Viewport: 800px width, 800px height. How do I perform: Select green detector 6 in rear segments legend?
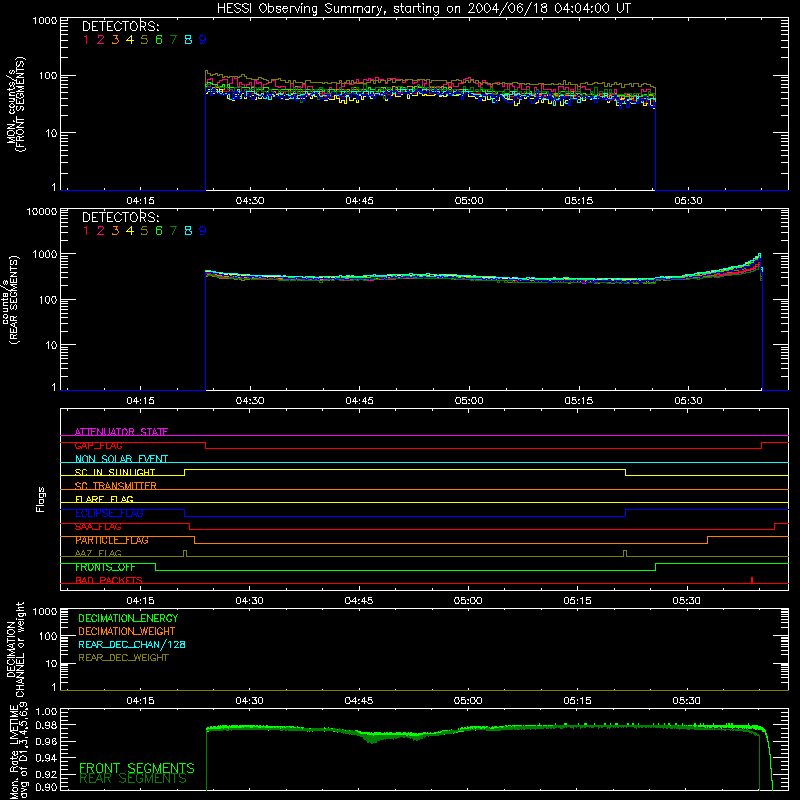[159, 231]
